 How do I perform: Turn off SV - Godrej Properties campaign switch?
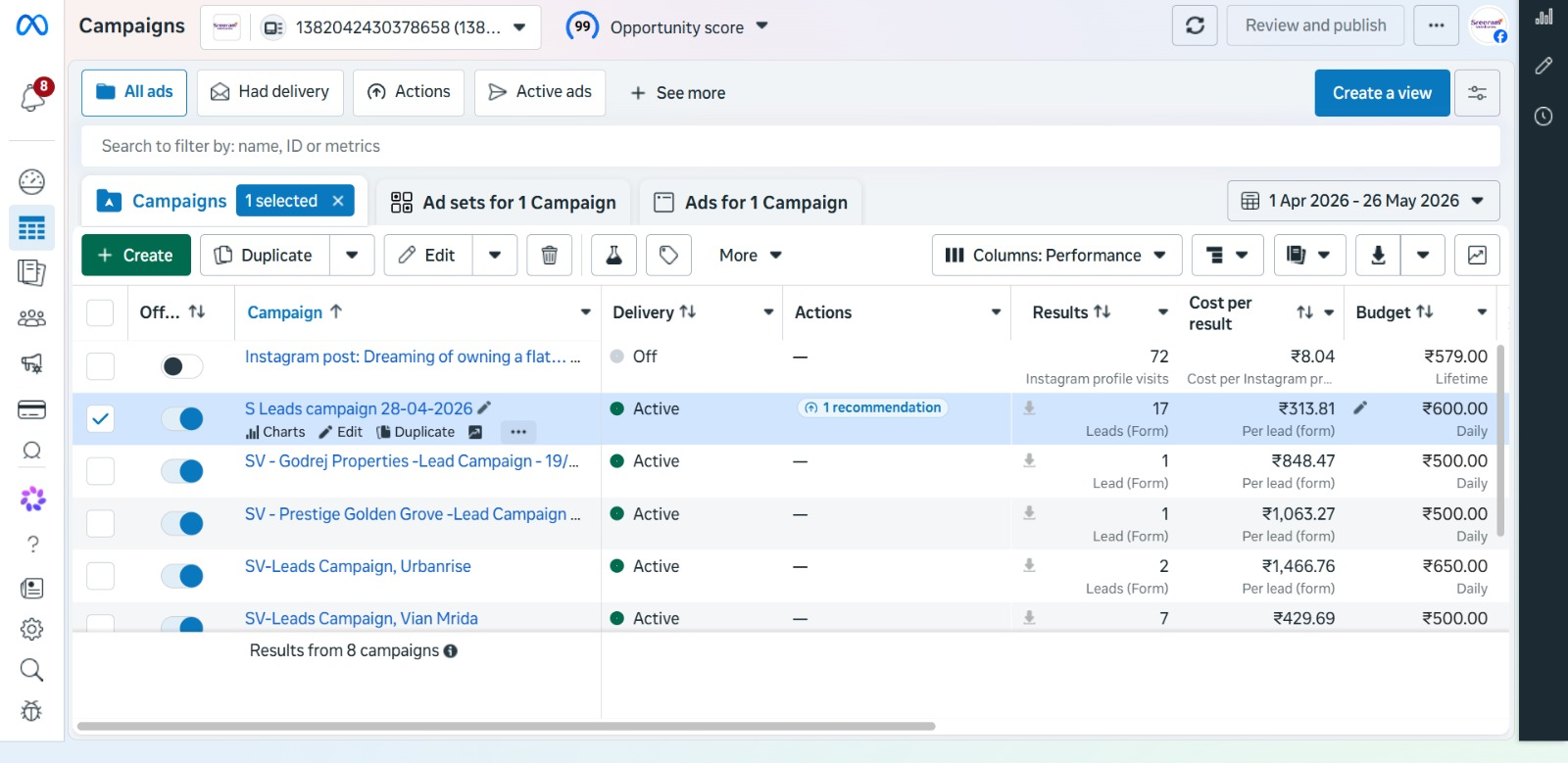(x=182, y=471)
